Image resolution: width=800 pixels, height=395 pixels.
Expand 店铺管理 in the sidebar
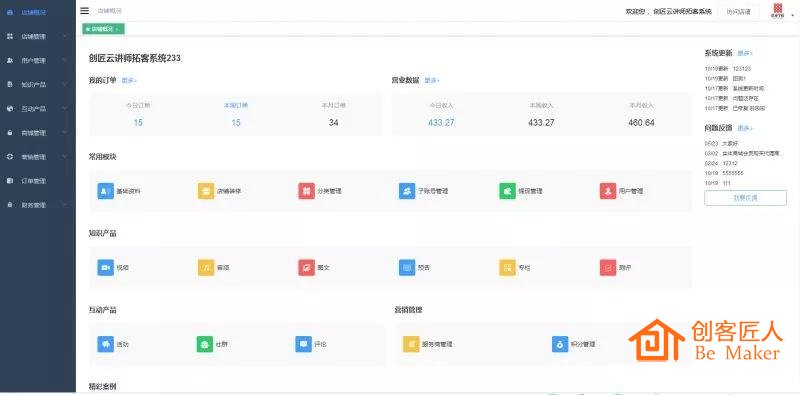[x=38, y=36]
